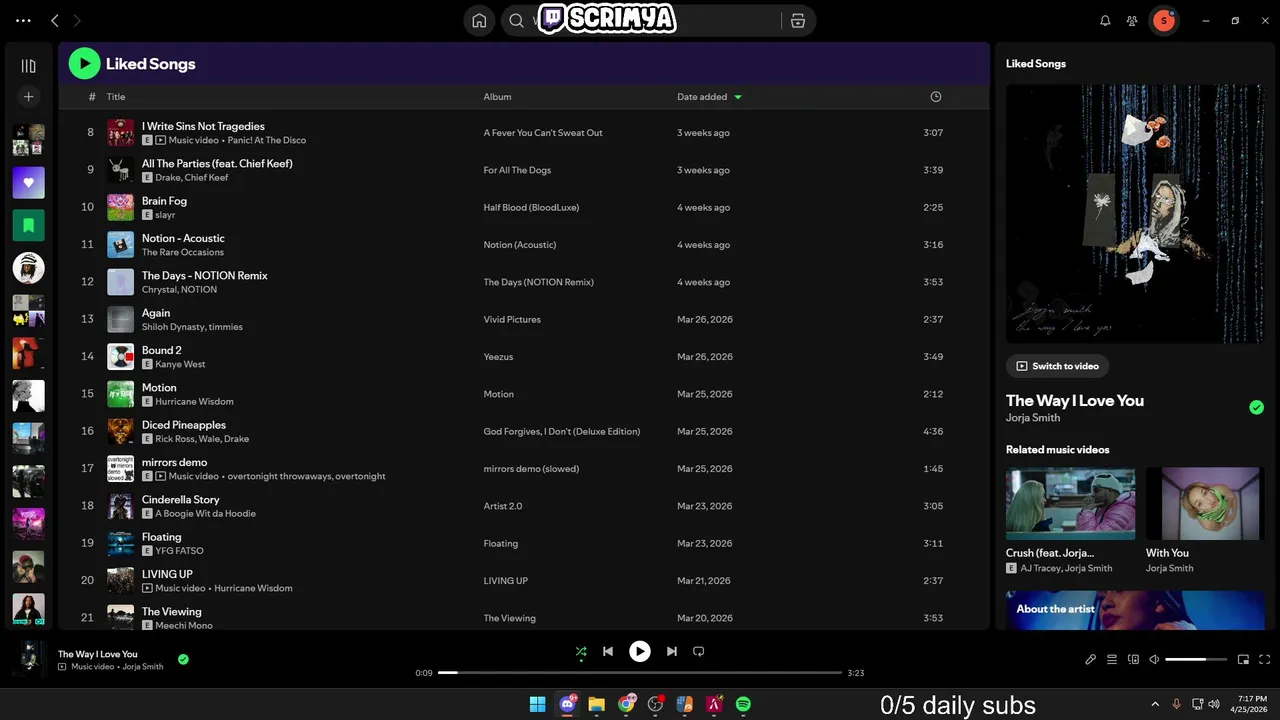1280x720 pixels.
Task: Open Your Library sidebar icon
Action: [x=28, y=66]
